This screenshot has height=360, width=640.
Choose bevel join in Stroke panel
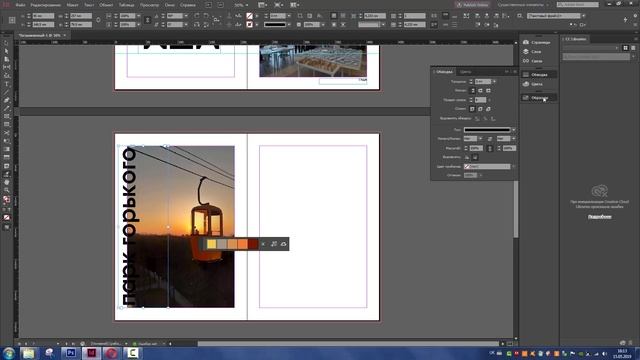coord(489,109)
